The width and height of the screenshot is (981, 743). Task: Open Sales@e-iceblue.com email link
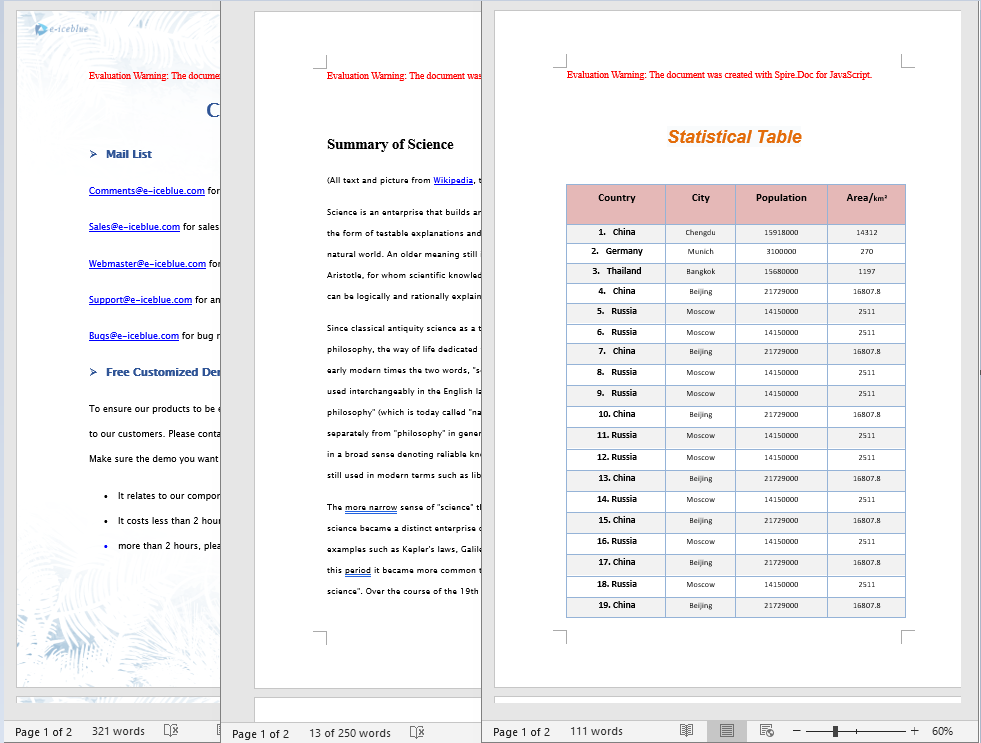(134, 227)
